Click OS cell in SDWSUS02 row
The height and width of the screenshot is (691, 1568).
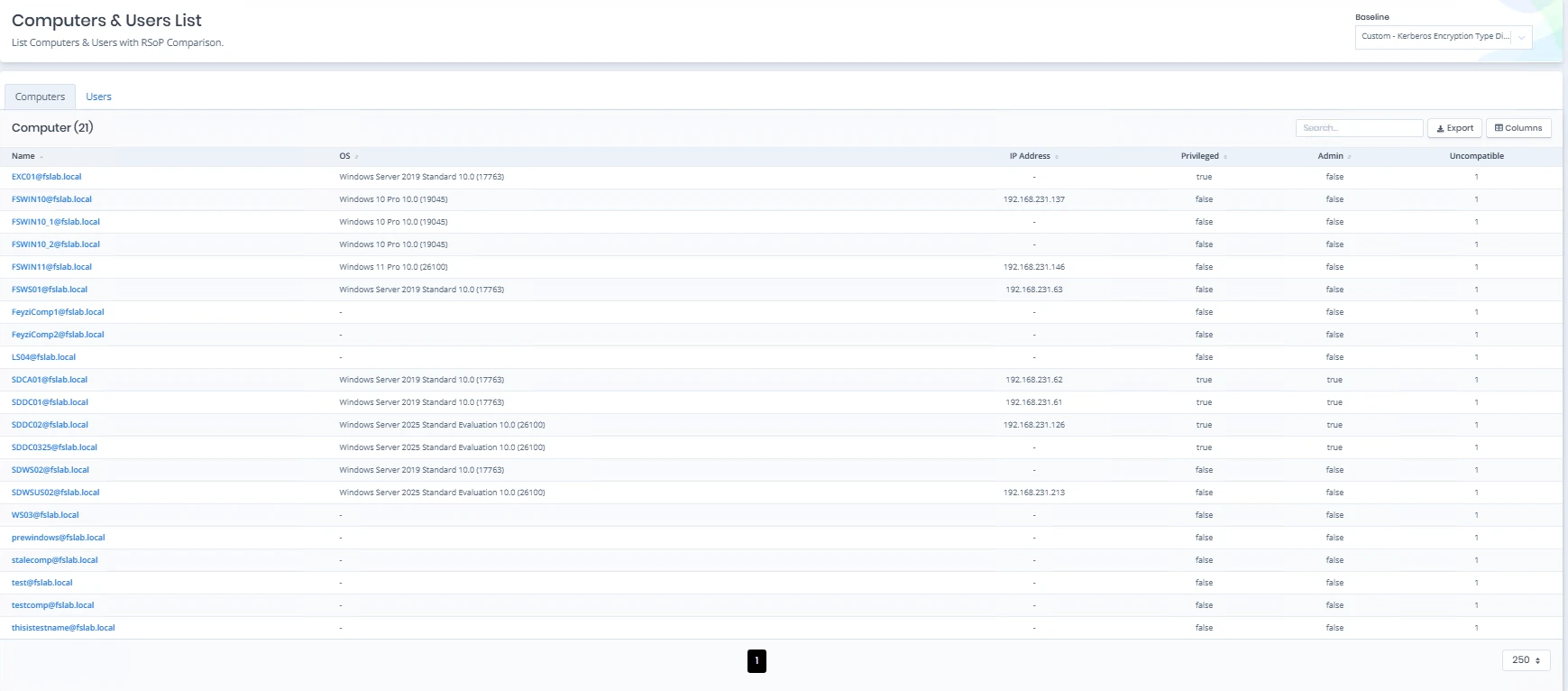click(442, 493)
